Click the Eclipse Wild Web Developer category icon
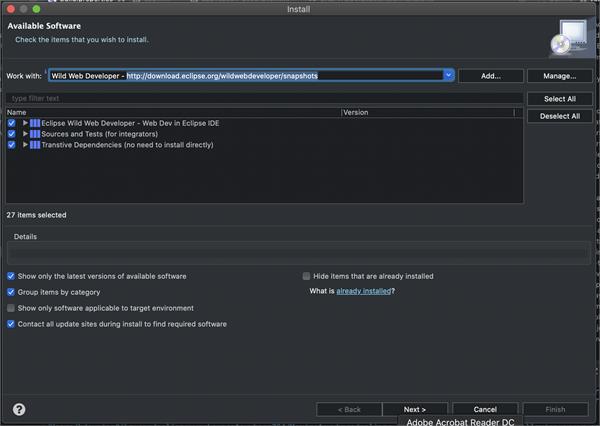Viewport: 600px width, 426px height. point(35,123)
